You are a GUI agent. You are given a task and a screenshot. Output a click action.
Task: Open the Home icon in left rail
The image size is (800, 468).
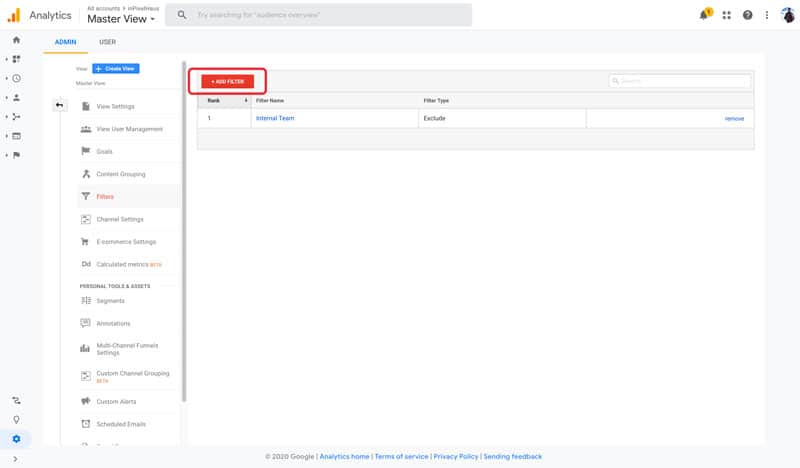pyautogui.click(x=16, y=40)
